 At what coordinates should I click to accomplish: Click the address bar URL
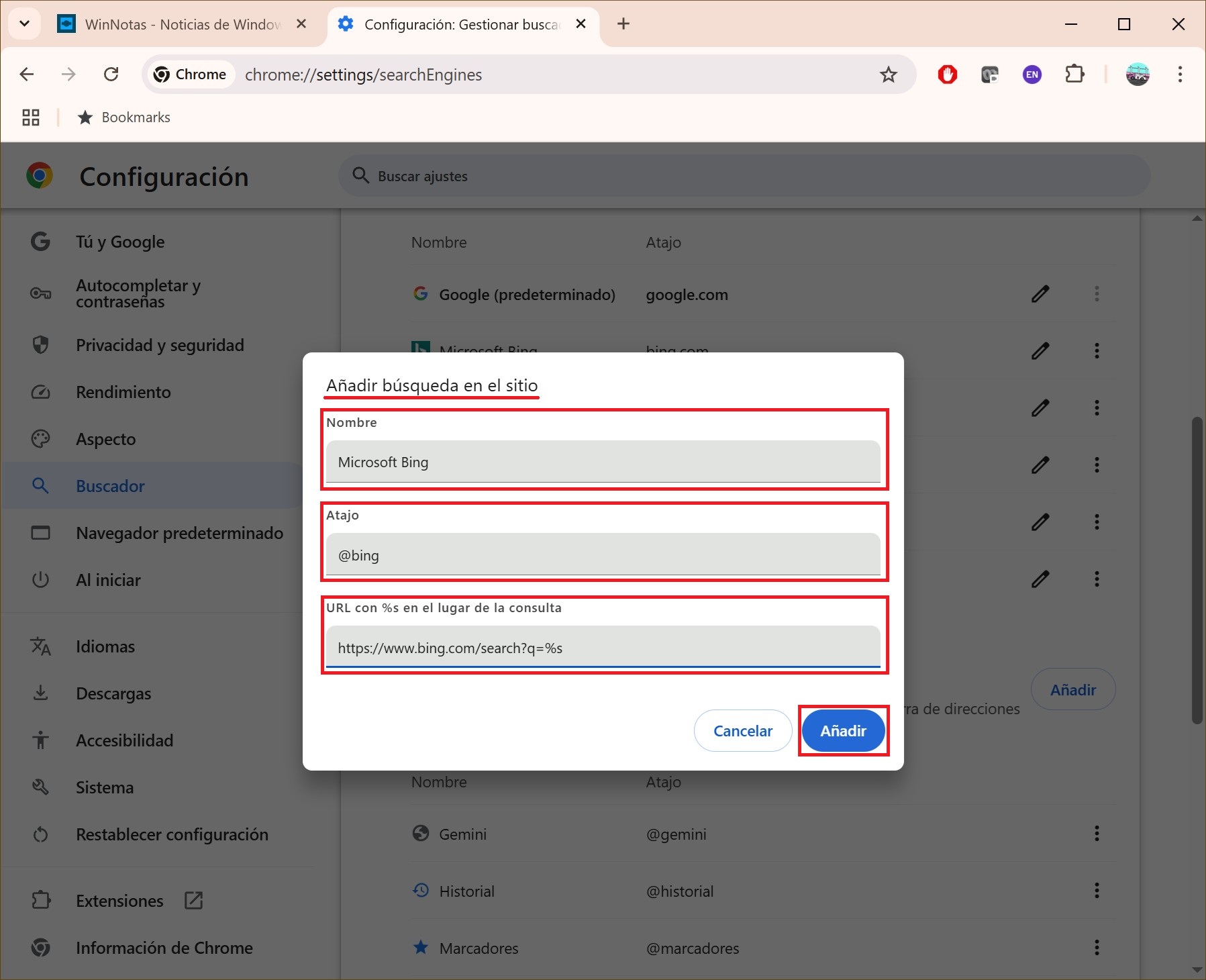(x=363, y=75)
